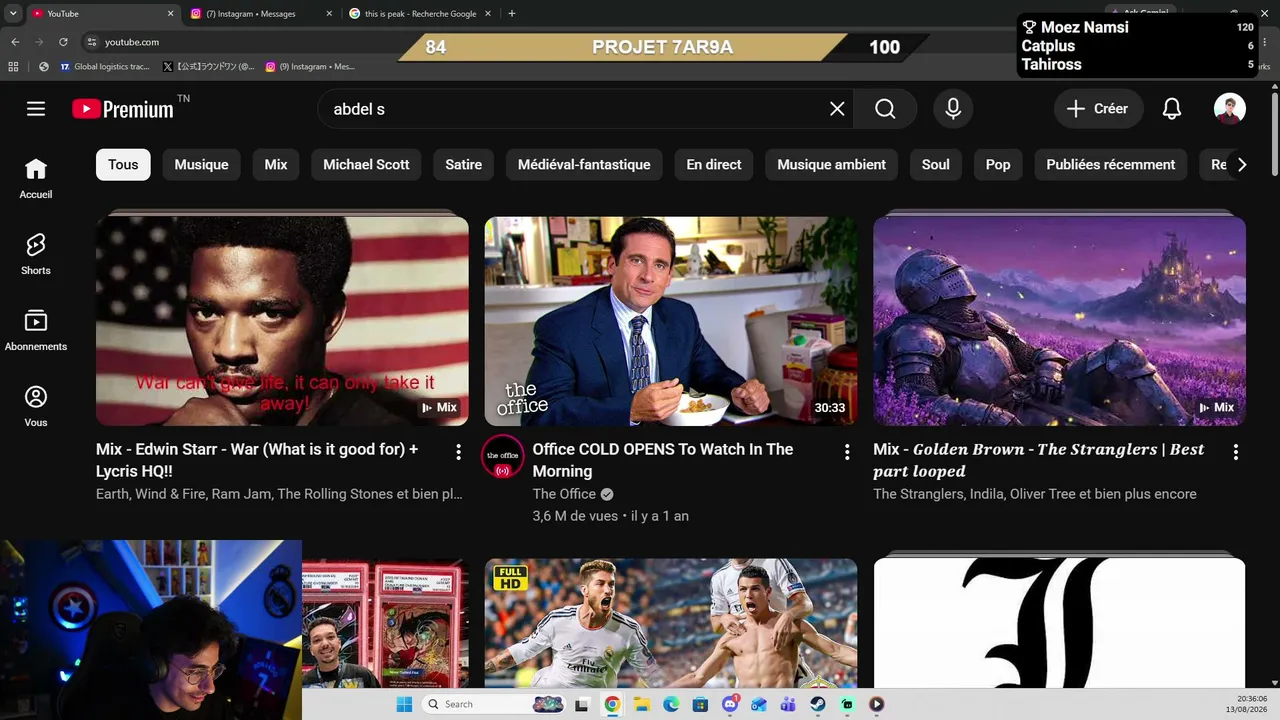1280x720 pixels.
Task: Clear the search box text with X
Action: coord(837,109)
